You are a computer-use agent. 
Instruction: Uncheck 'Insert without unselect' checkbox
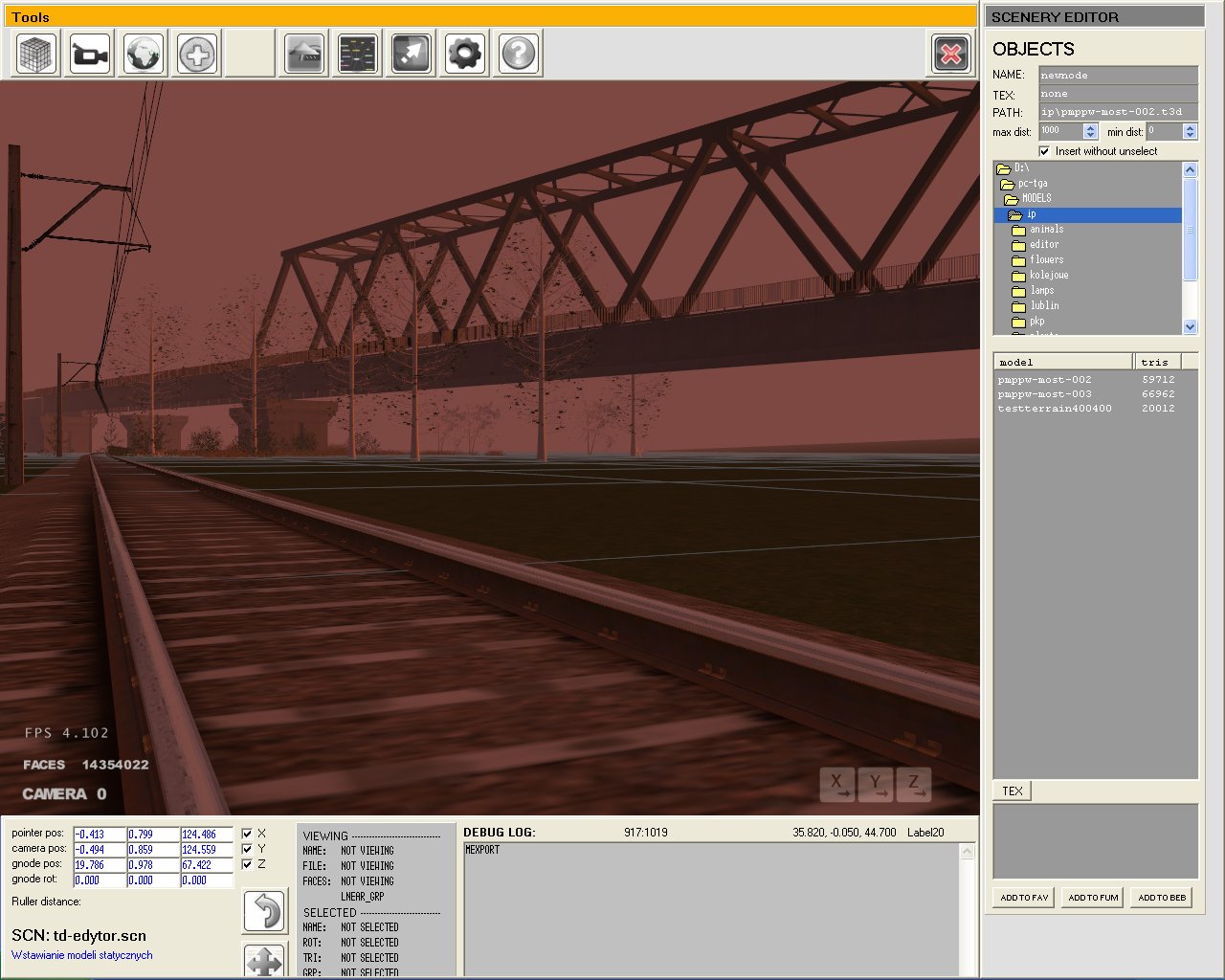coord(1044,151)
